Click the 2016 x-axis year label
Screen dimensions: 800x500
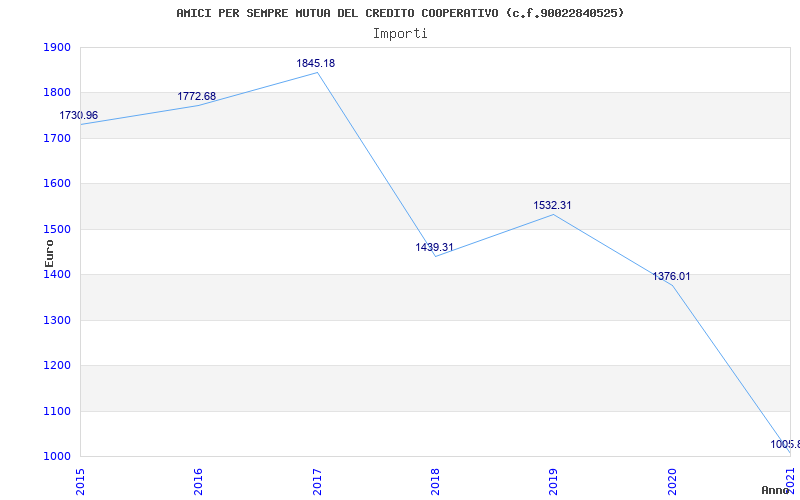[198, 482]
